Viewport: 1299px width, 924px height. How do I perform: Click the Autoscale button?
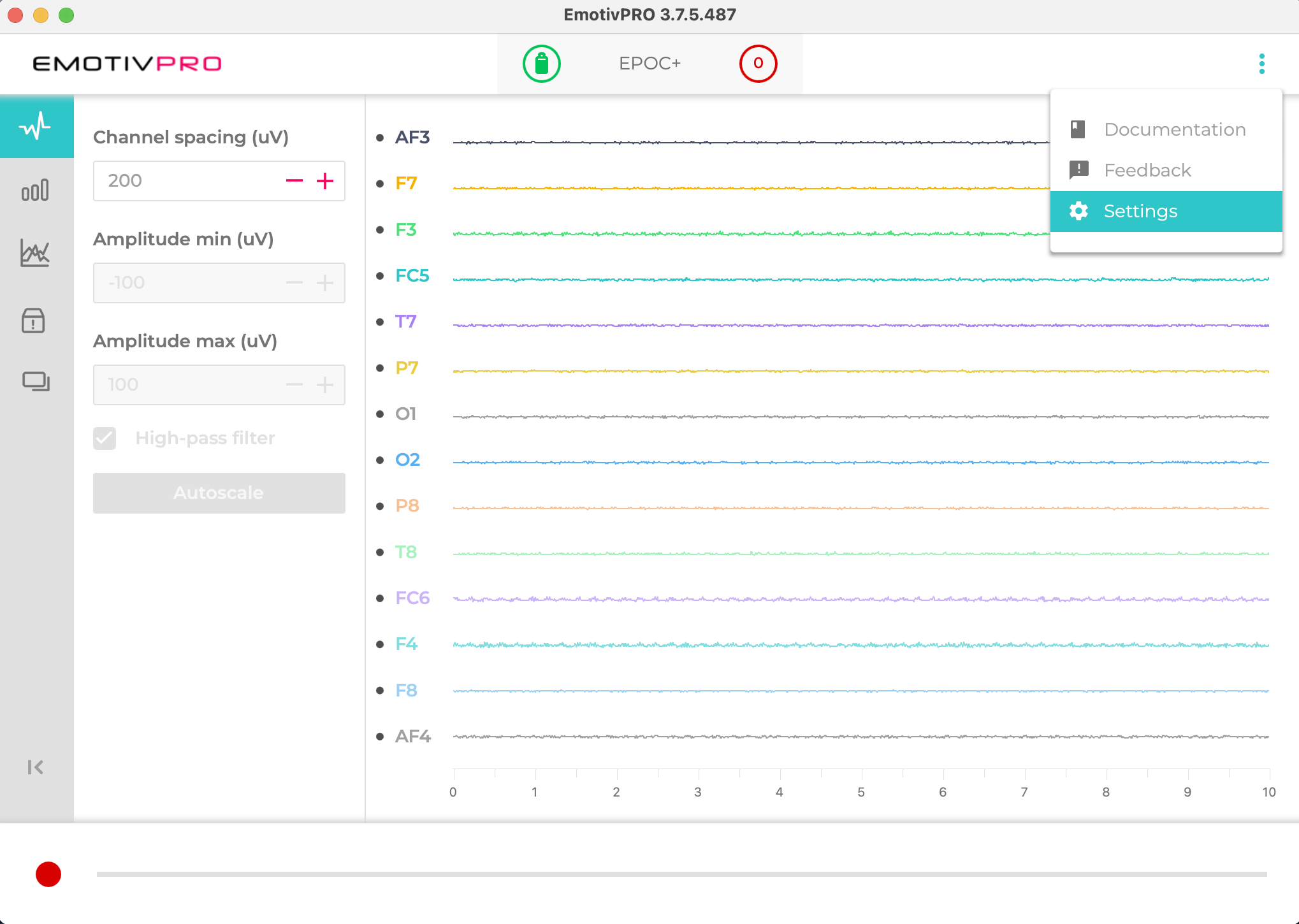click(x=219, y=493)
